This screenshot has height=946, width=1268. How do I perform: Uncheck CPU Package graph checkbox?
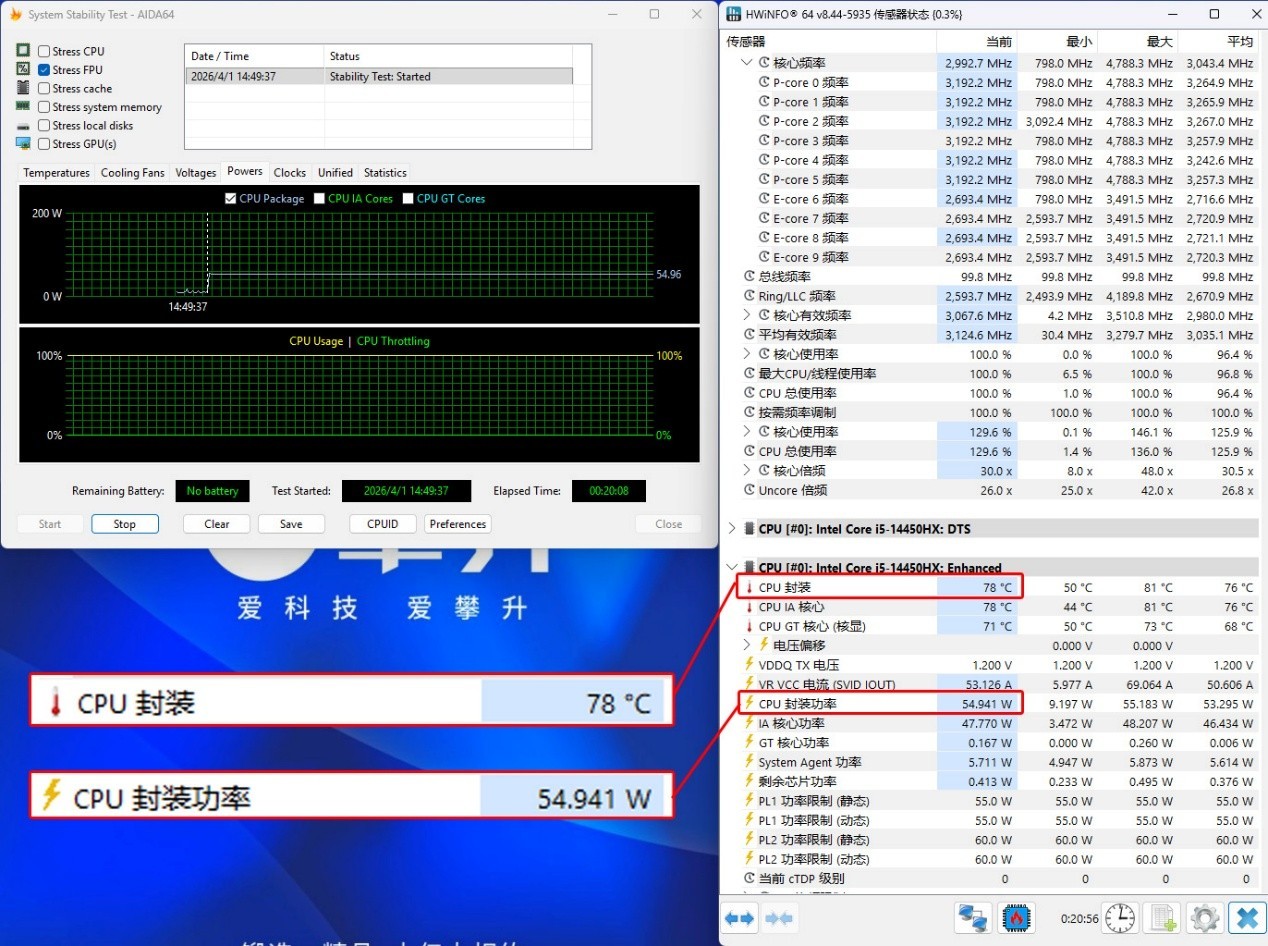point(231,198)
